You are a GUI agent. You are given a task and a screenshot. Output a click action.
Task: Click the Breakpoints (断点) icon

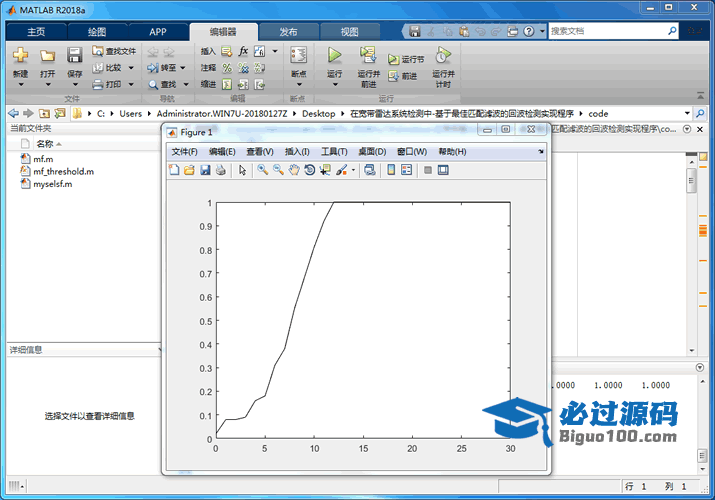pos(298,55)
